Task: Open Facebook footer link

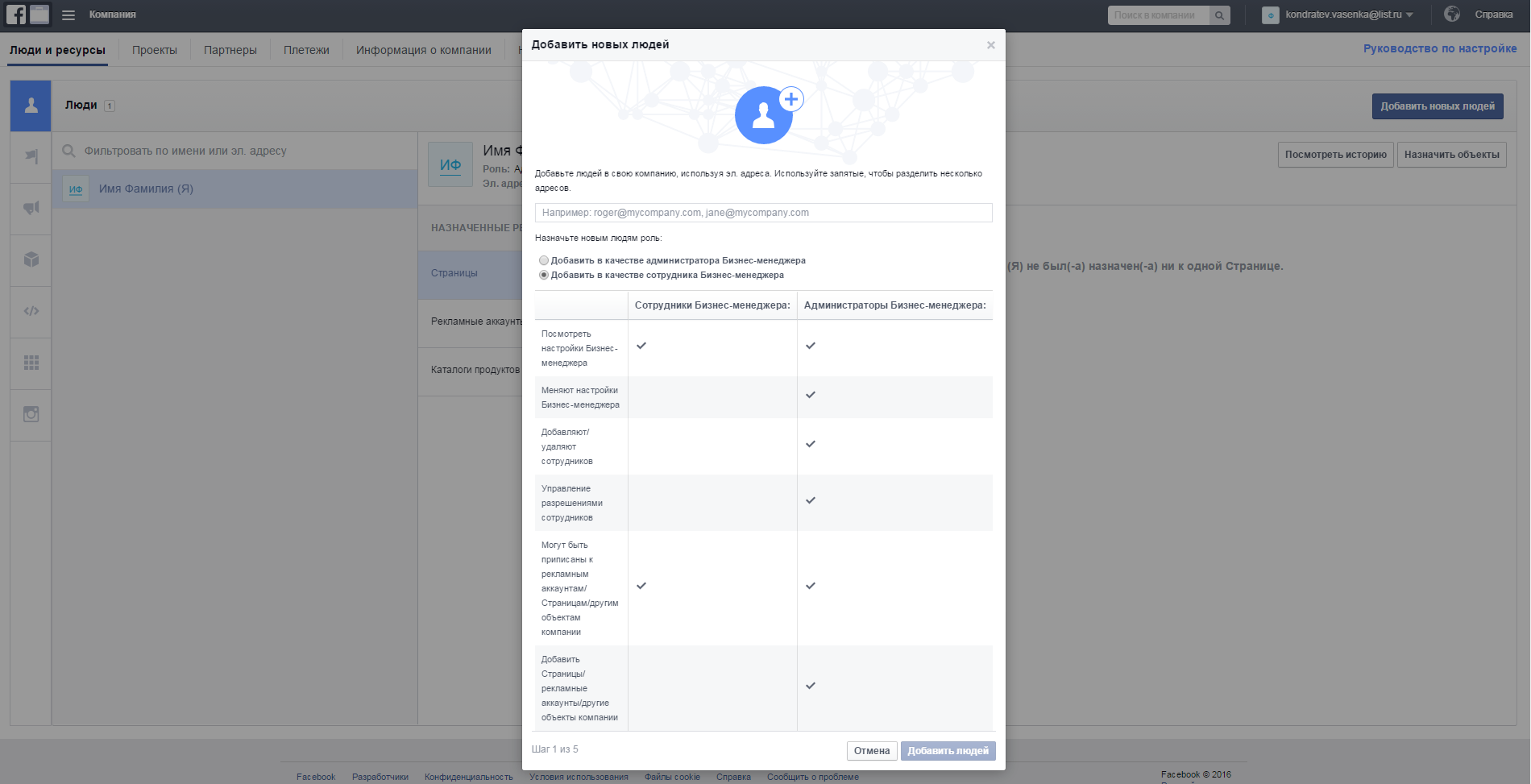Action: tap(316, 777)
